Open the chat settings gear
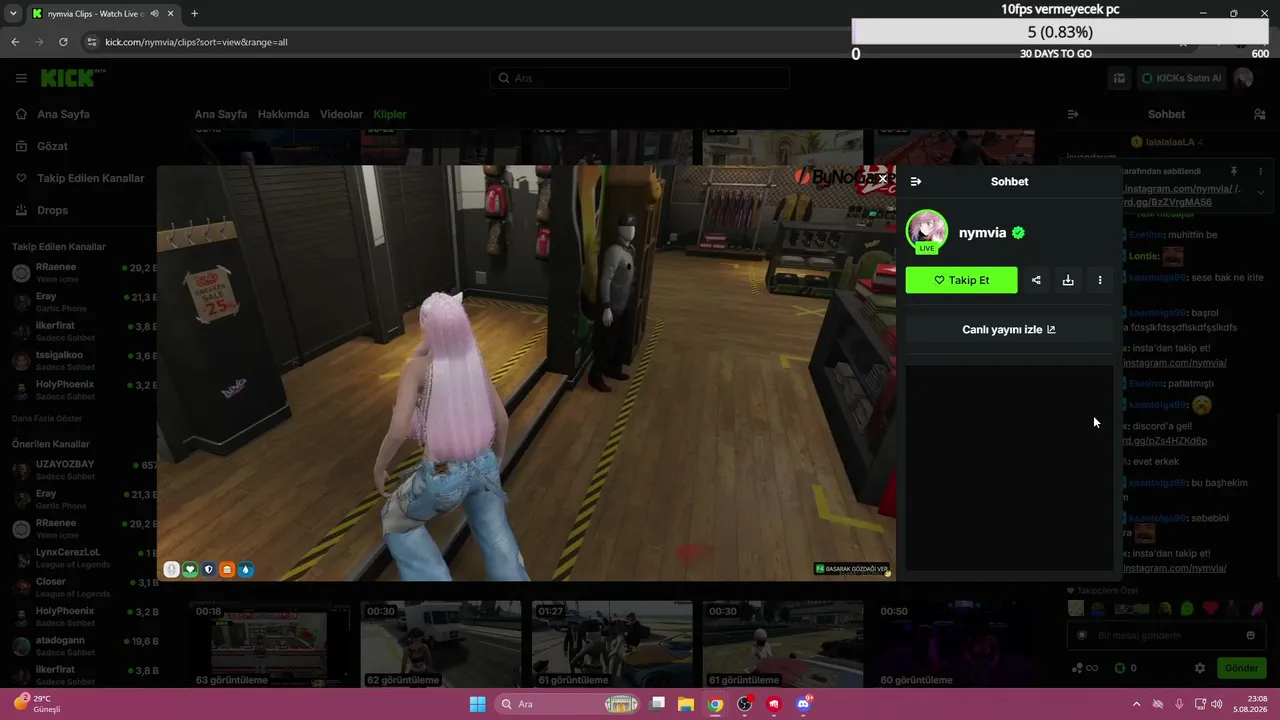Screen dimensions: 1280x720 click(x=1200, y=668)
